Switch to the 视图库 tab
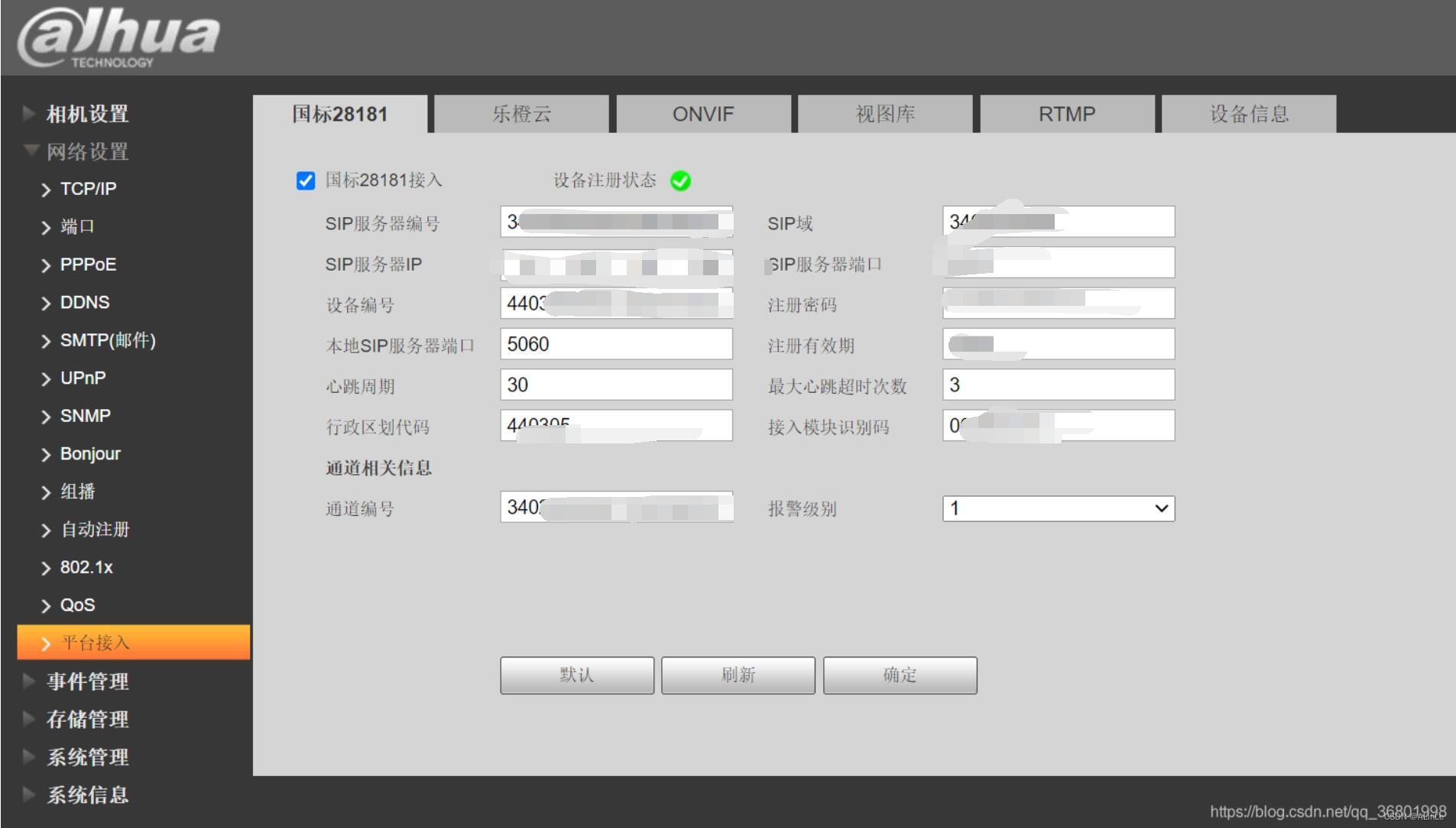 click(x=886, y=114)
